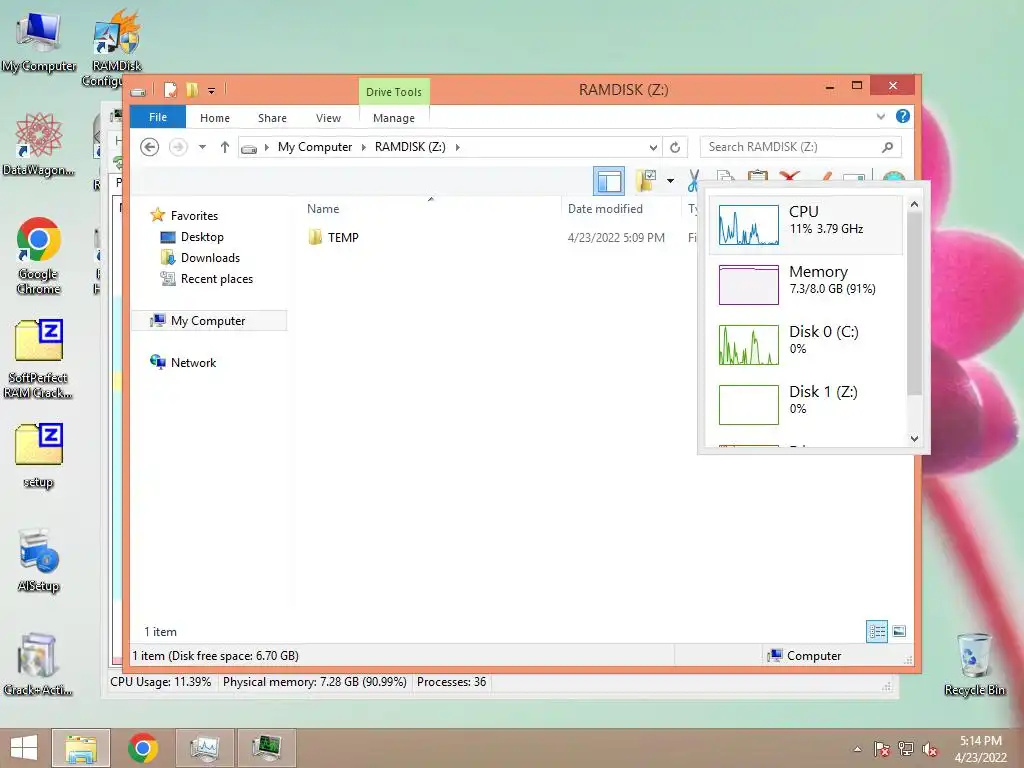The height and width of the screenshot is (768, 1024).
Task: Click the folder options toolbar icon
Action: [646, 181]
